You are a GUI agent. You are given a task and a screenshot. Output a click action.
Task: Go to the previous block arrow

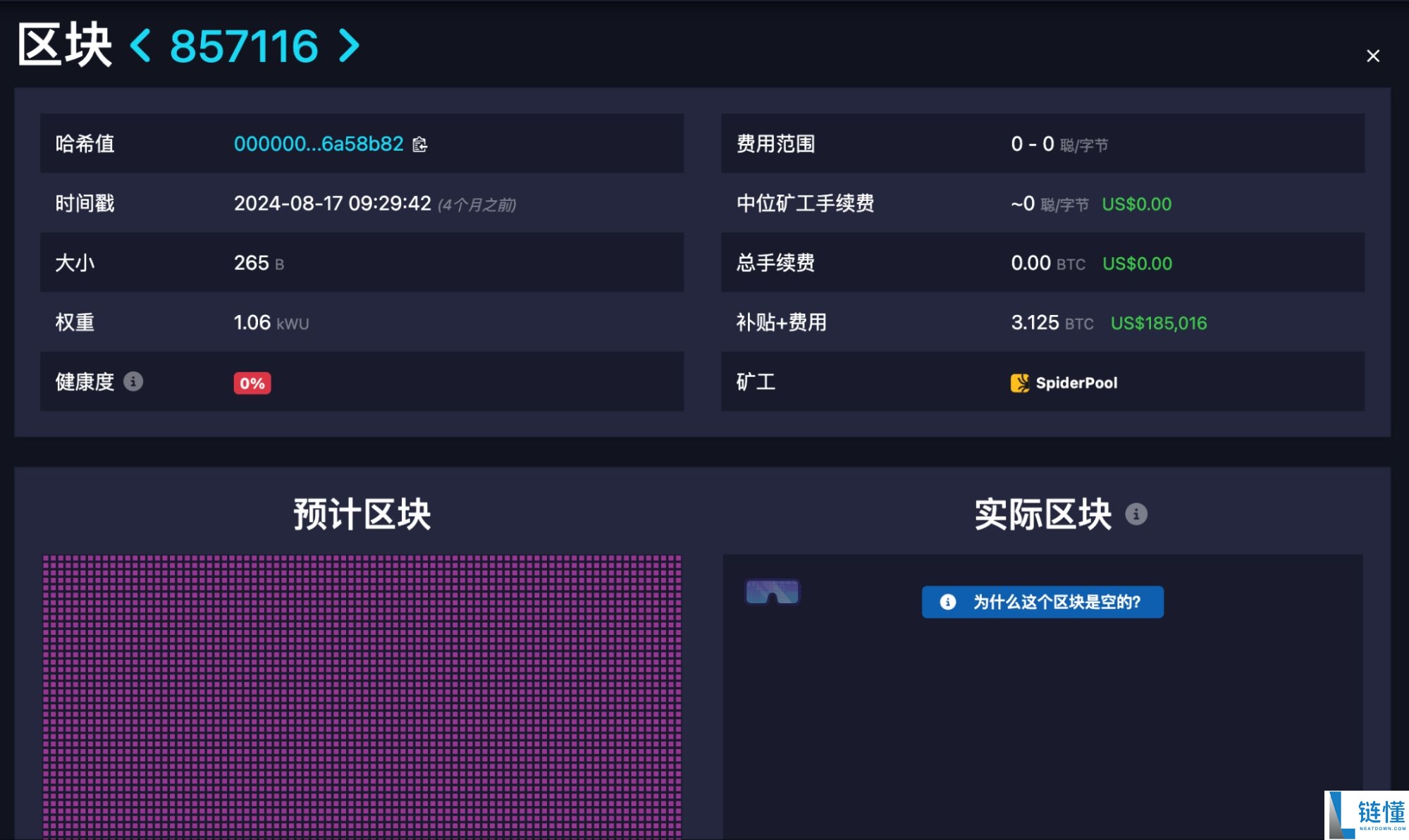tap(140, 46)
